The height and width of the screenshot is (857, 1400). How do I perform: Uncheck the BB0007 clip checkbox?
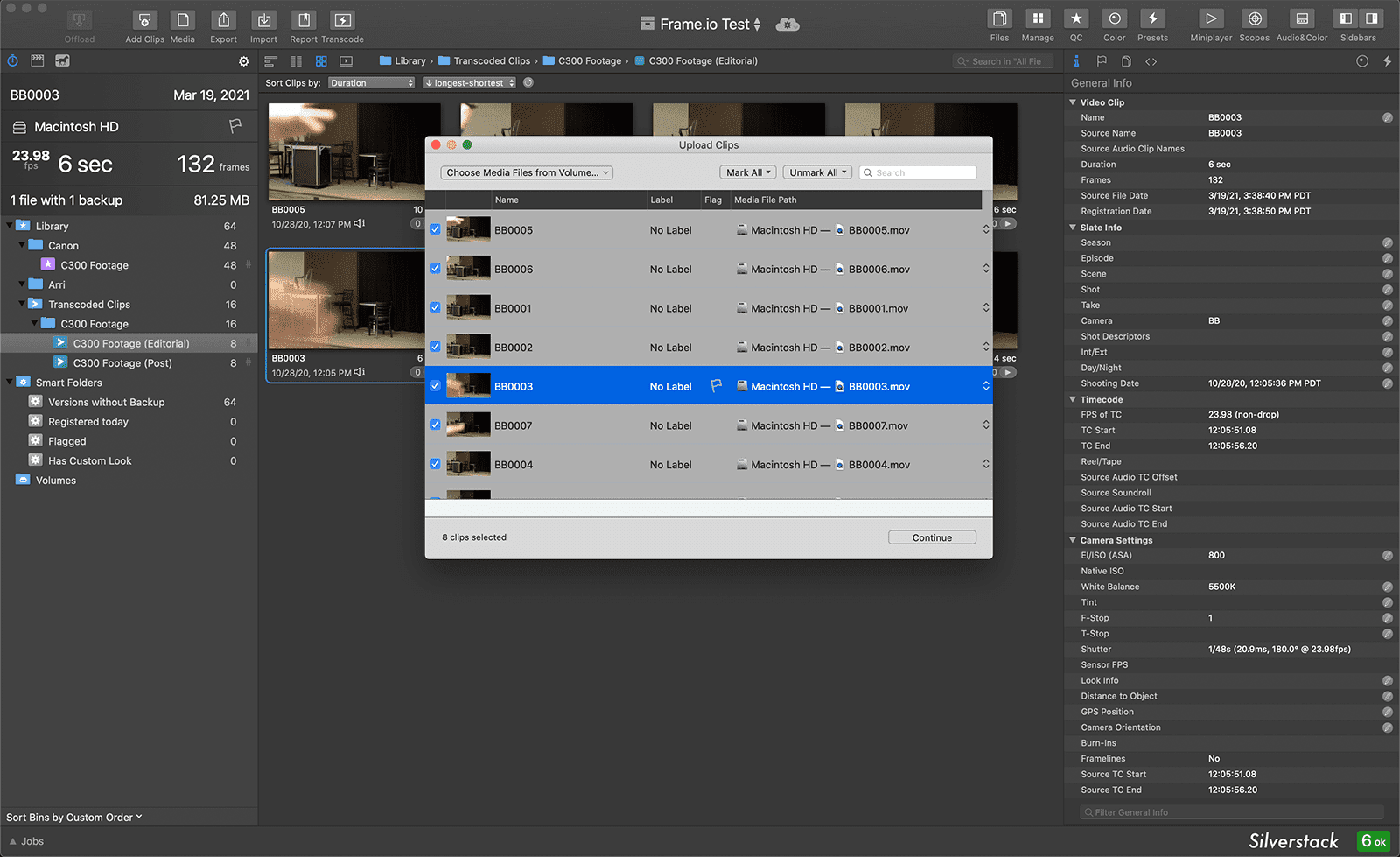[x=435, y=425]
